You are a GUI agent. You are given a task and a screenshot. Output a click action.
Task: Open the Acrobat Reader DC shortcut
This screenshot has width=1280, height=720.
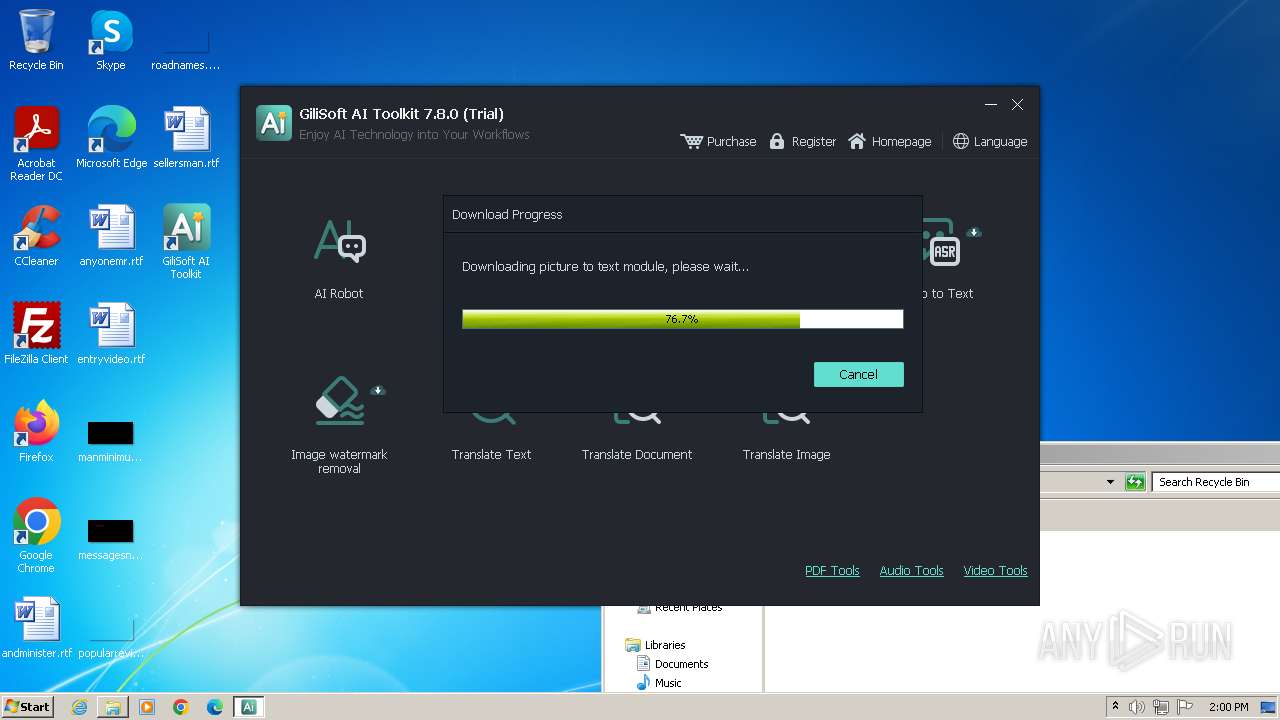[36, 144]
